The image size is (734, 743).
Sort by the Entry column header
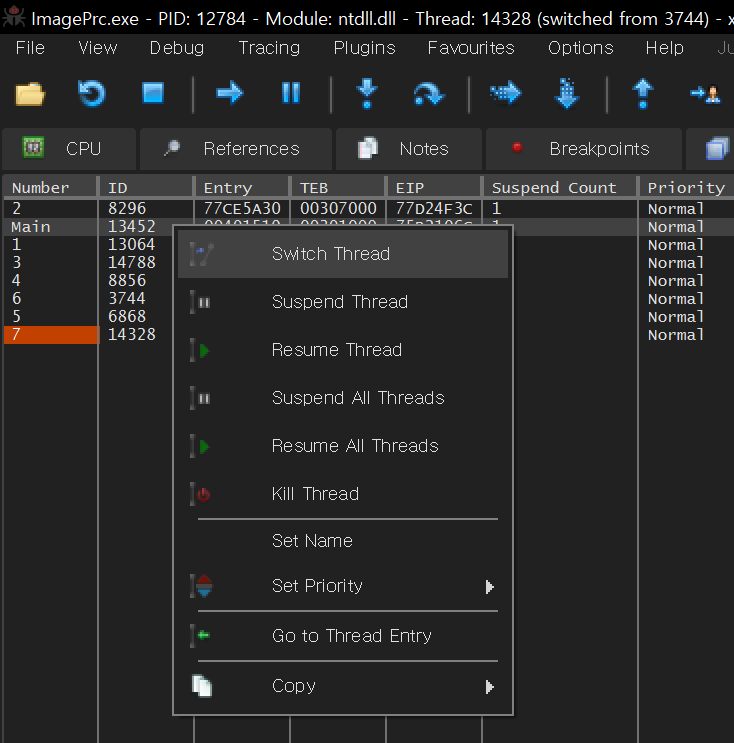tap(242, 188)
